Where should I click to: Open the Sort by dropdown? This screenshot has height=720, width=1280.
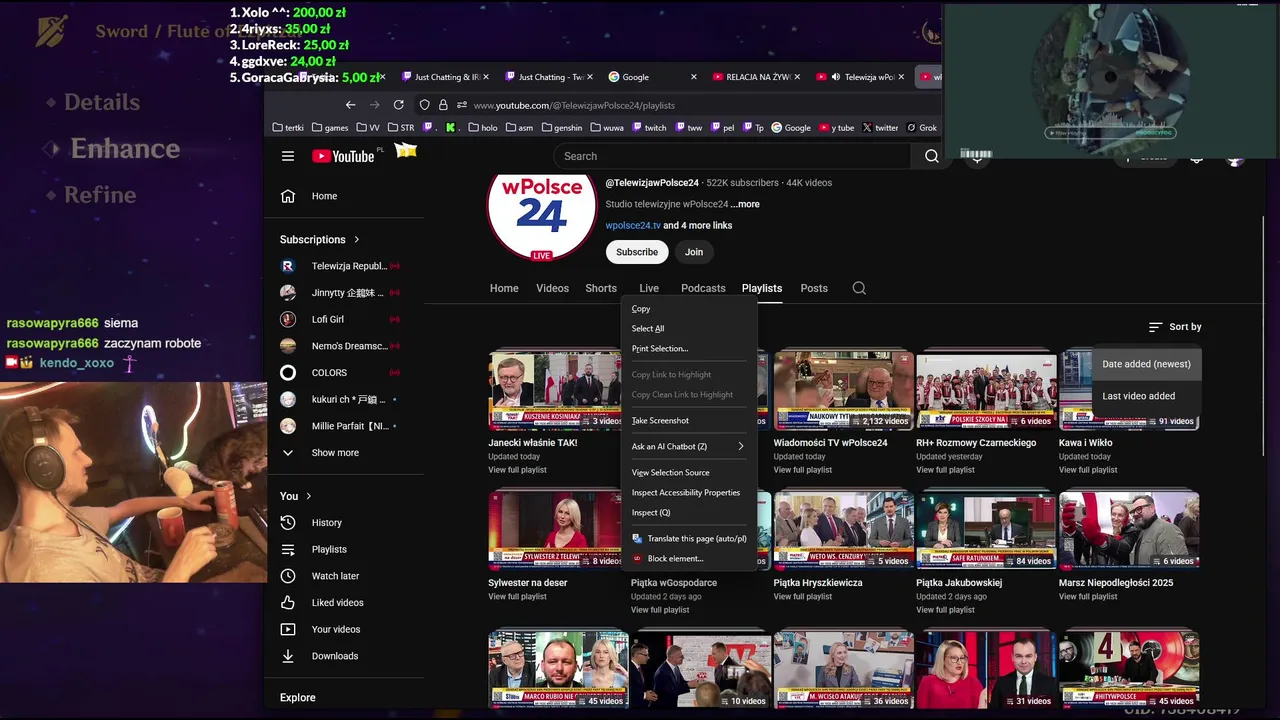[1175, 327]
